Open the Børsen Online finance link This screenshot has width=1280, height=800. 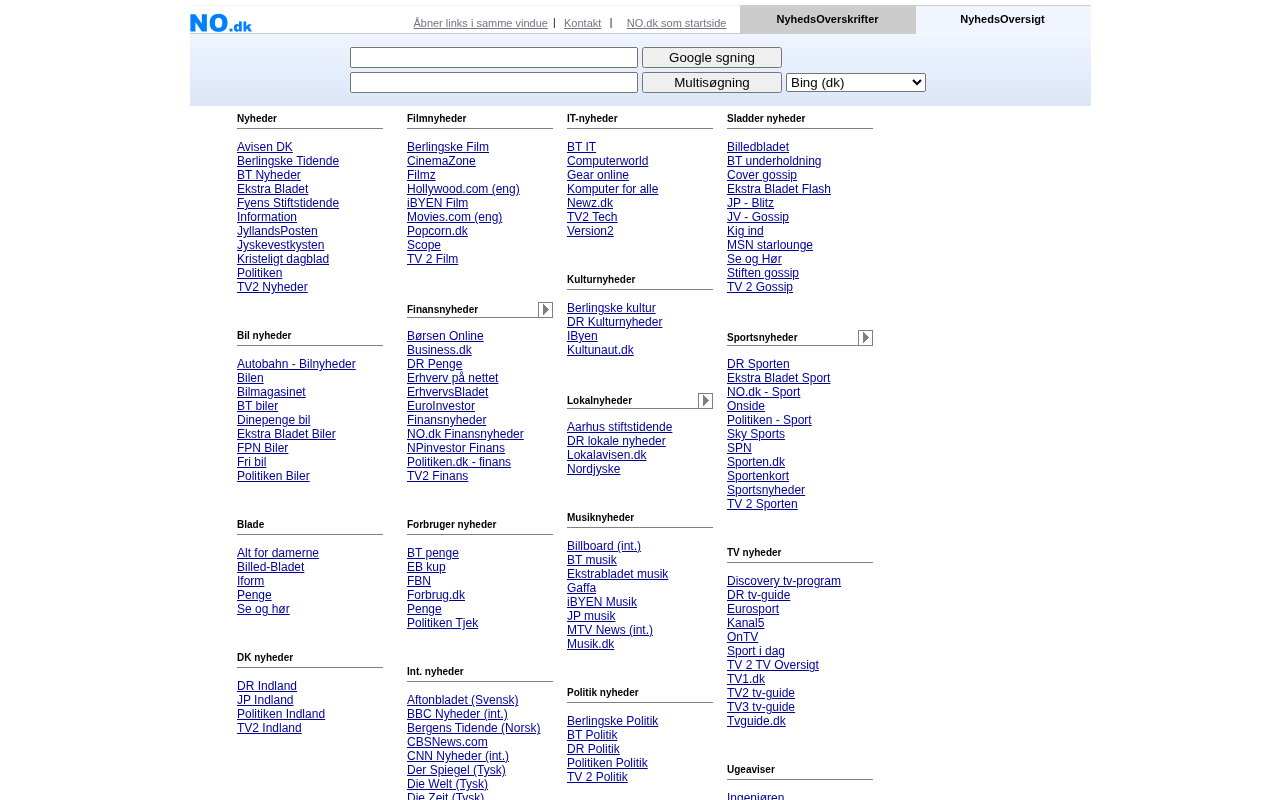(445, 336)
